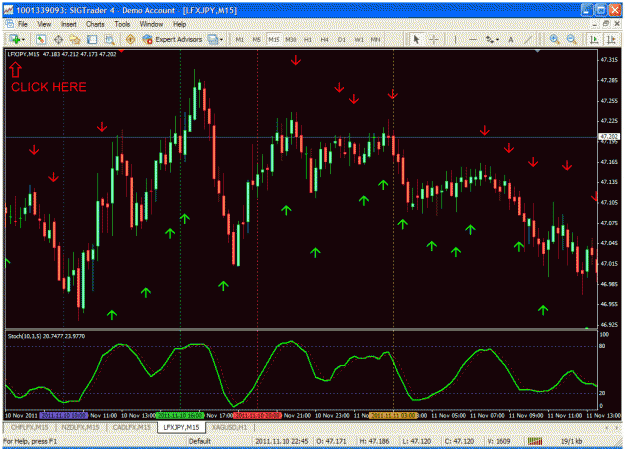Select the crosshair tool
Image resolution: width=625 pixels, height=449 pixels.
(x=434, y=39)
